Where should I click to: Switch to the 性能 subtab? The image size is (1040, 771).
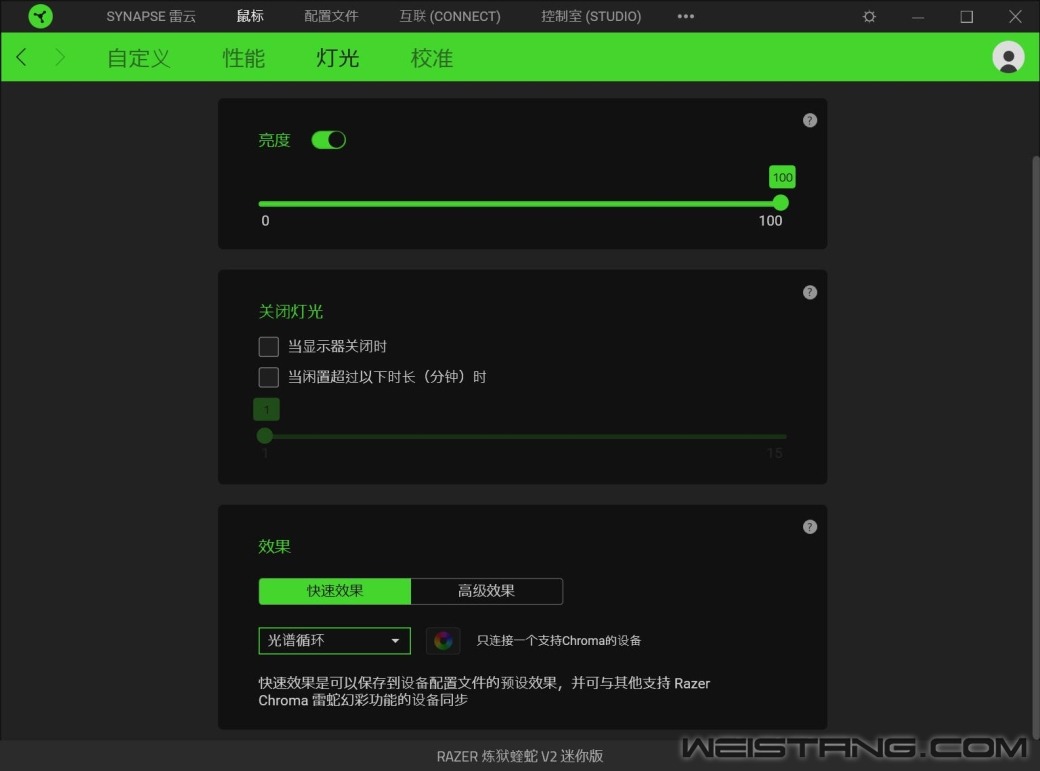(243, 58)
